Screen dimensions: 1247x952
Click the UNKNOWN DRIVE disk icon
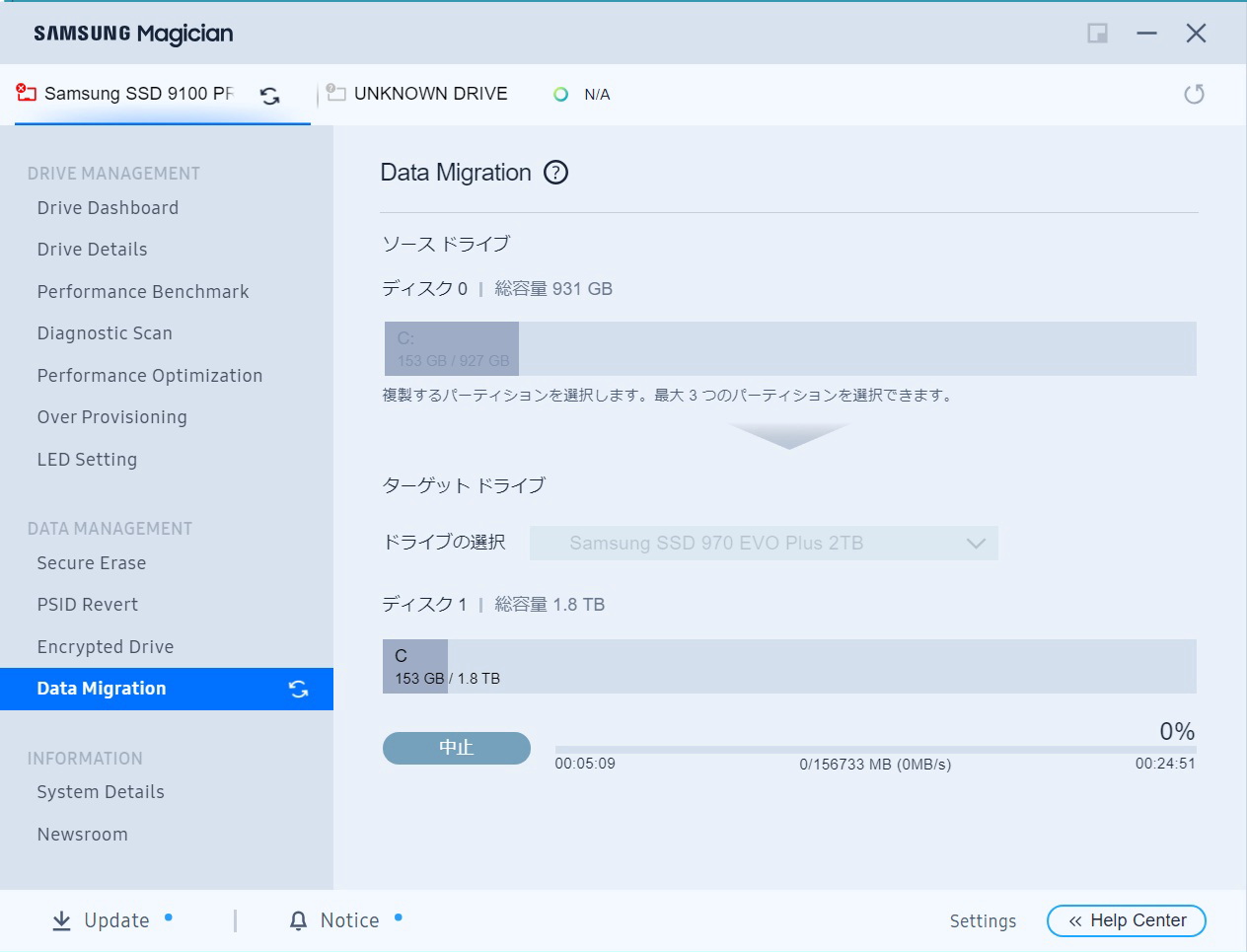[335, 93]
